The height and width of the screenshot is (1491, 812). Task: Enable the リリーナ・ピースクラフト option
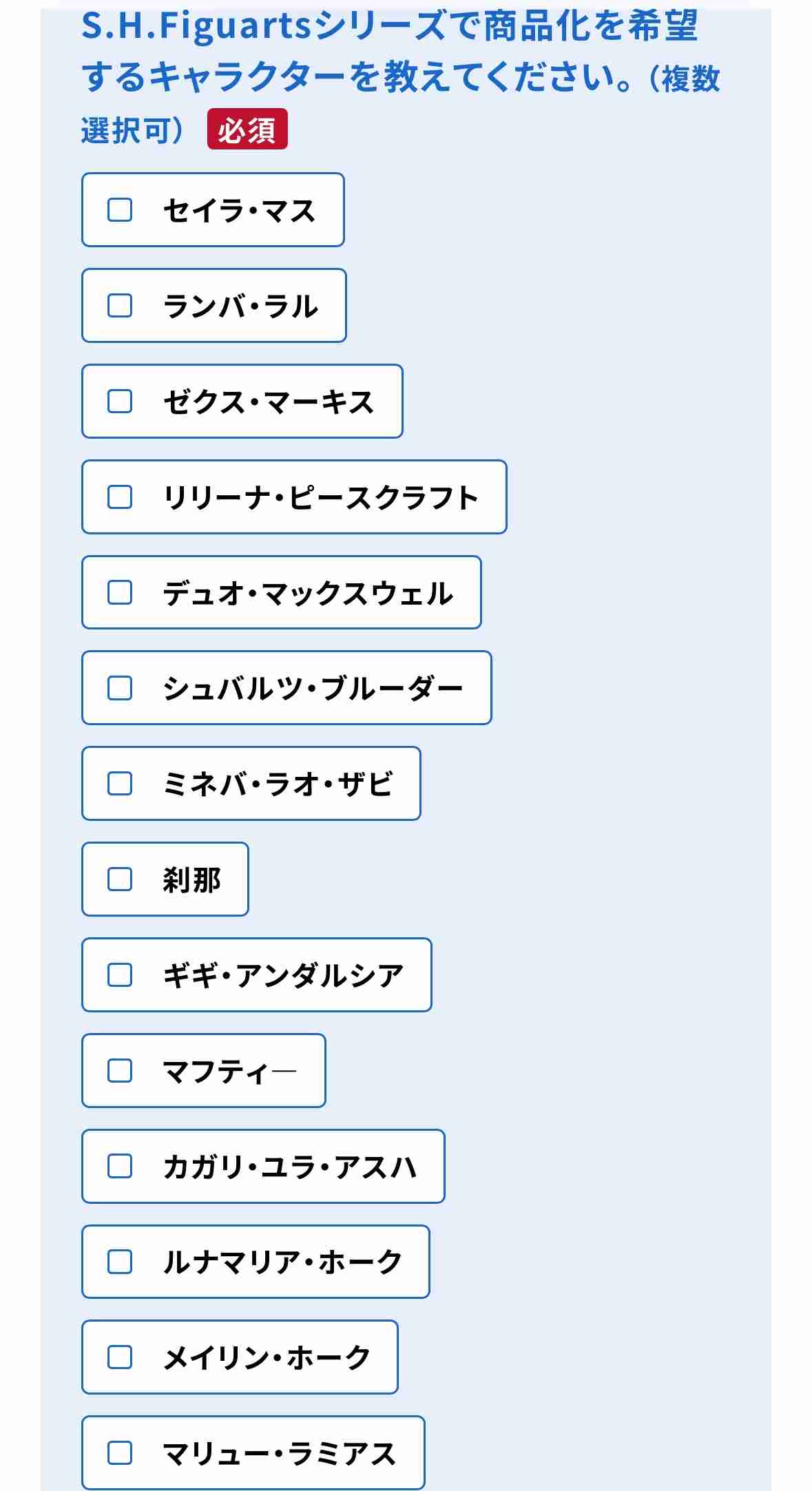(x=120, y=497)
